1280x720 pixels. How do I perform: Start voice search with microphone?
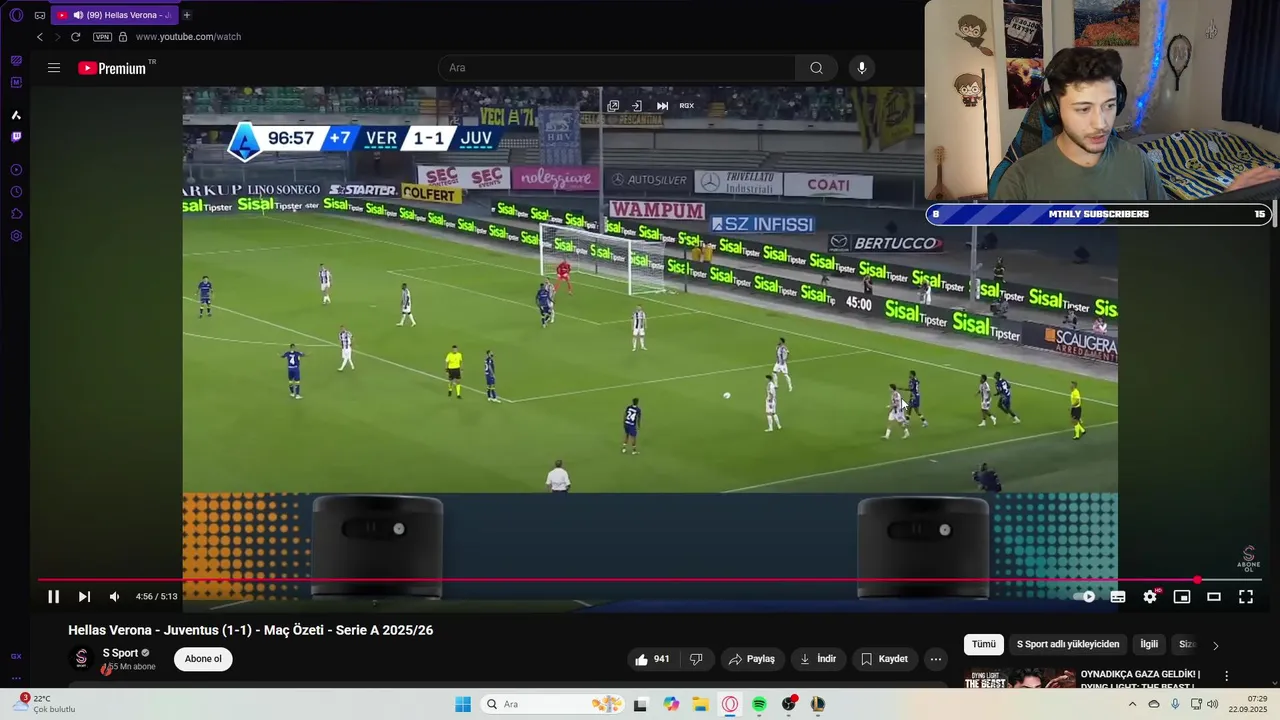click(862, 68)
